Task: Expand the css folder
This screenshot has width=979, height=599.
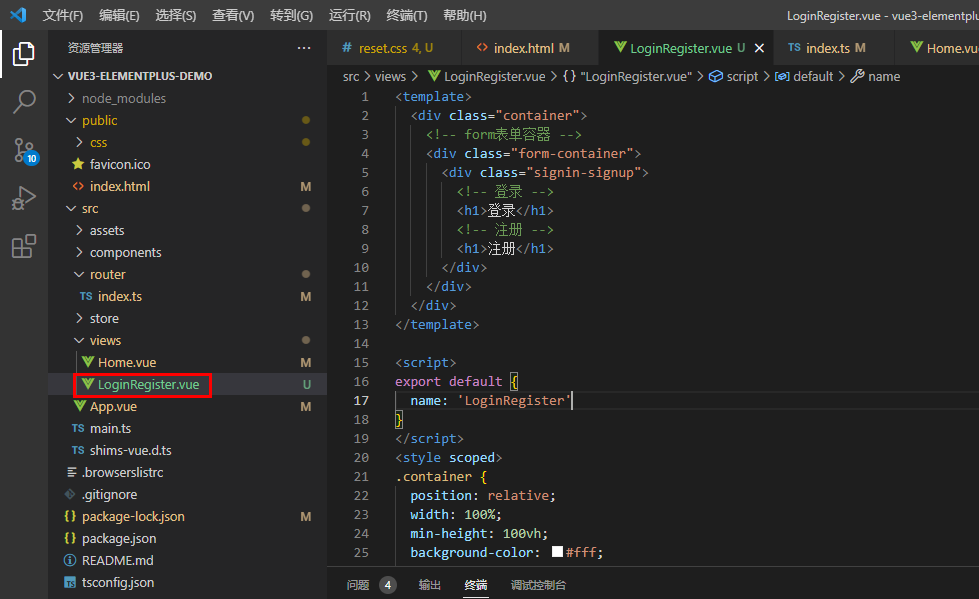Action: point(79,142)
